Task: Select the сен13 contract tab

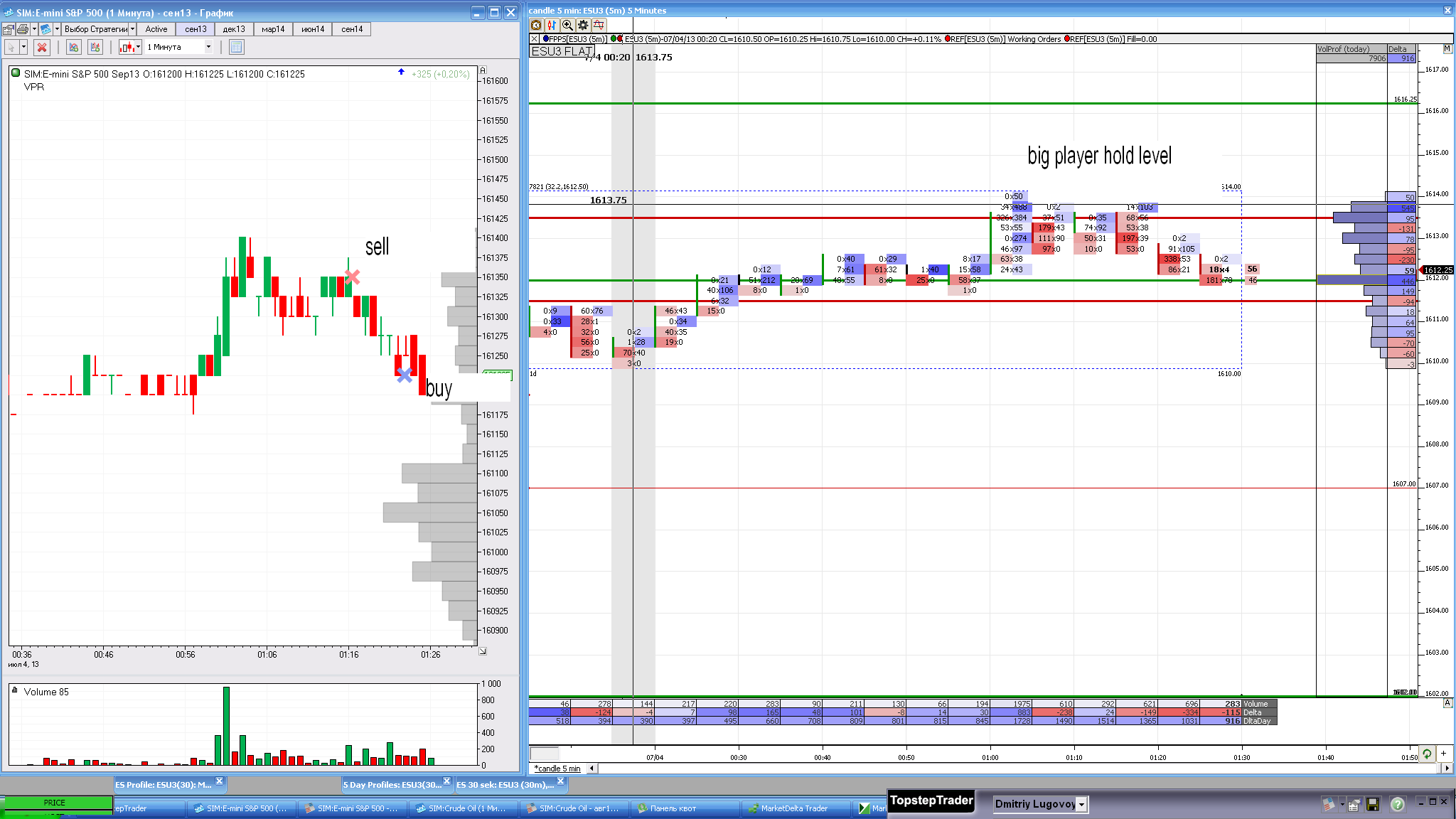Action: coord(196,29)
